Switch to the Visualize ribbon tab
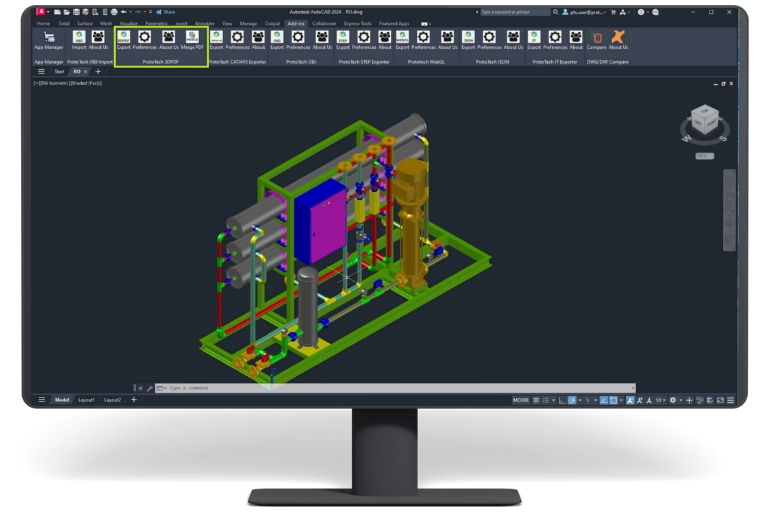Viewport: 768px width, 512px height. coord(128,24)
